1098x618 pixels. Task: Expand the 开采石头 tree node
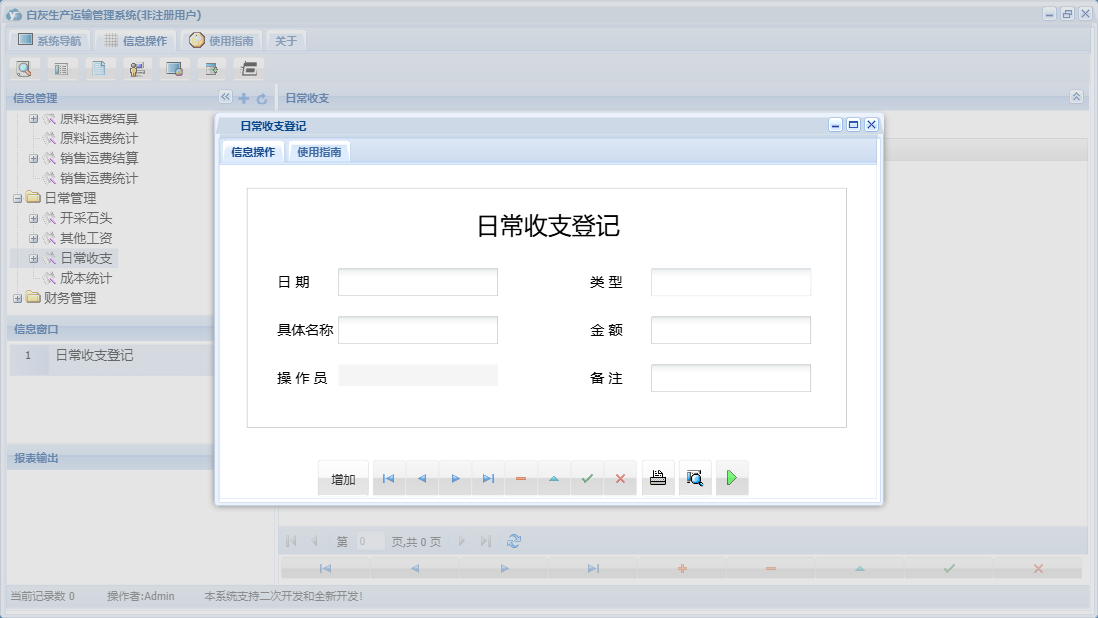coord(35,217)
